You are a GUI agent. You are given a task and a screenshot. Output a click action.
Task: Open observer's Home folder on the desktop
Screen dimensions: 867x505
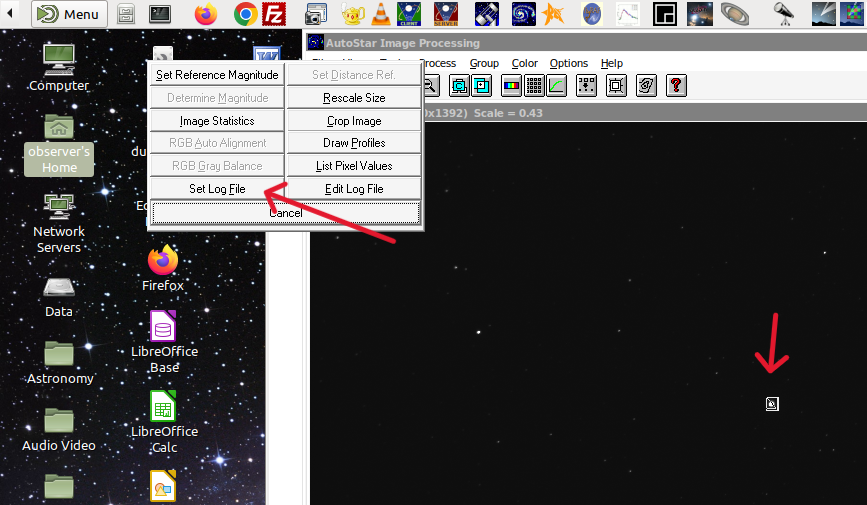(x=59, y=145)
